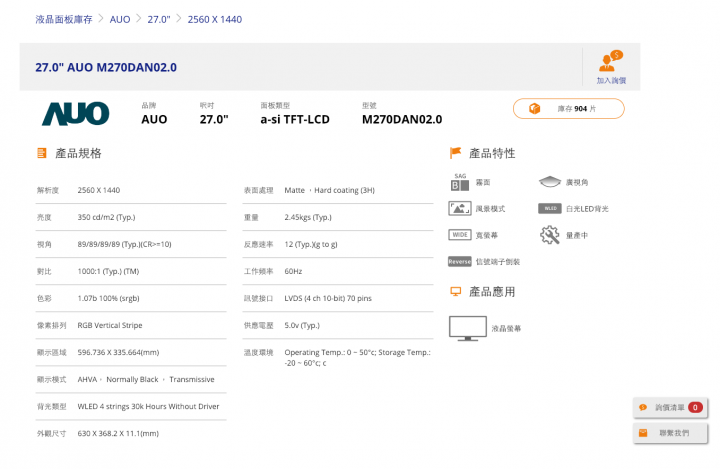Click the 產品規格 section heading
This screenshot has width=720, height=469.
[79, 153]
